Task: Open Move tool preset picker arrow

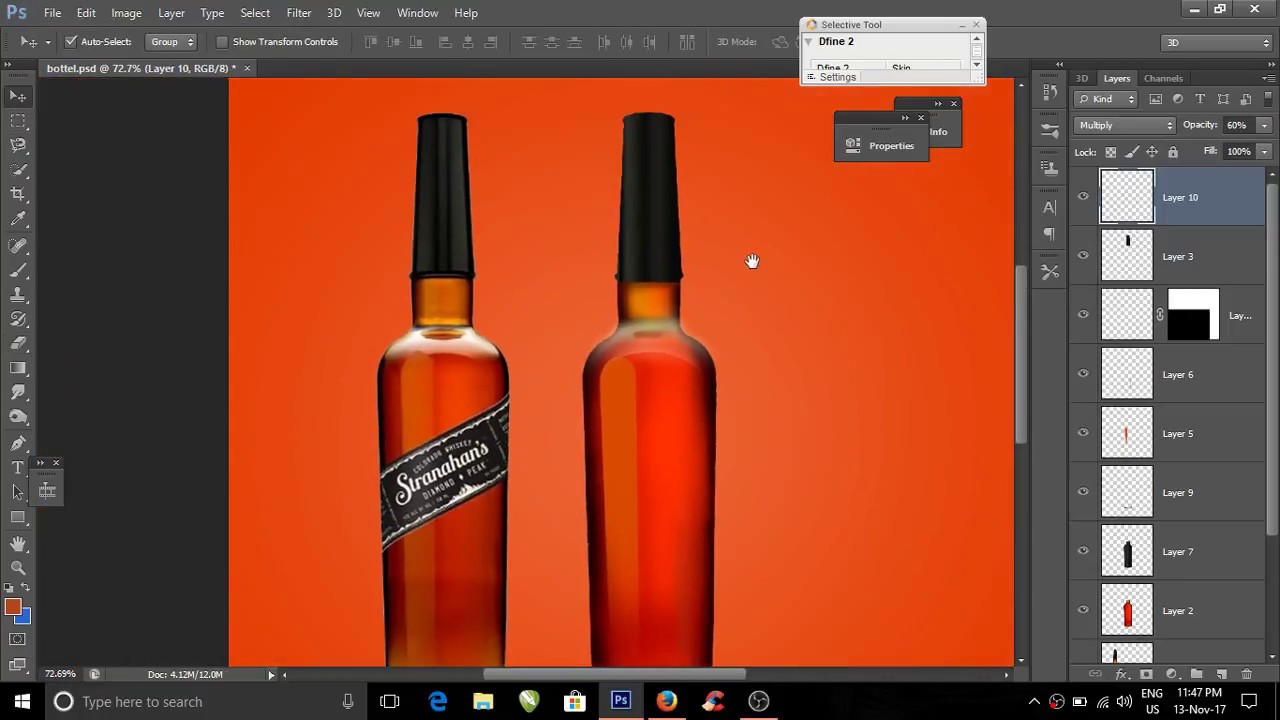Action: click(x=47, y=42)
